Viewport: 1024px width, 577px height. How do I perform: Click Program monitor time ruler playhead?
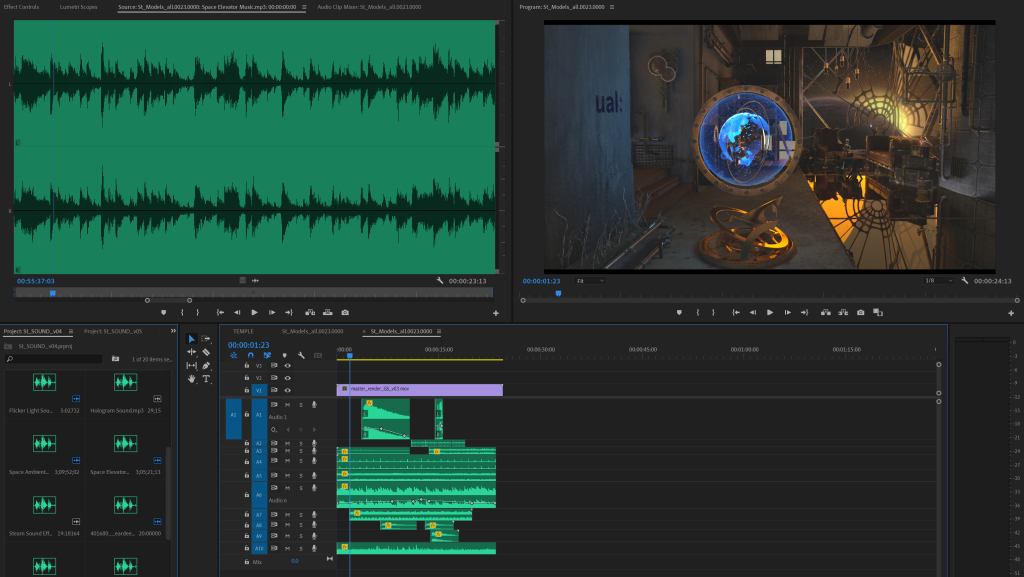tap(558, 294)
